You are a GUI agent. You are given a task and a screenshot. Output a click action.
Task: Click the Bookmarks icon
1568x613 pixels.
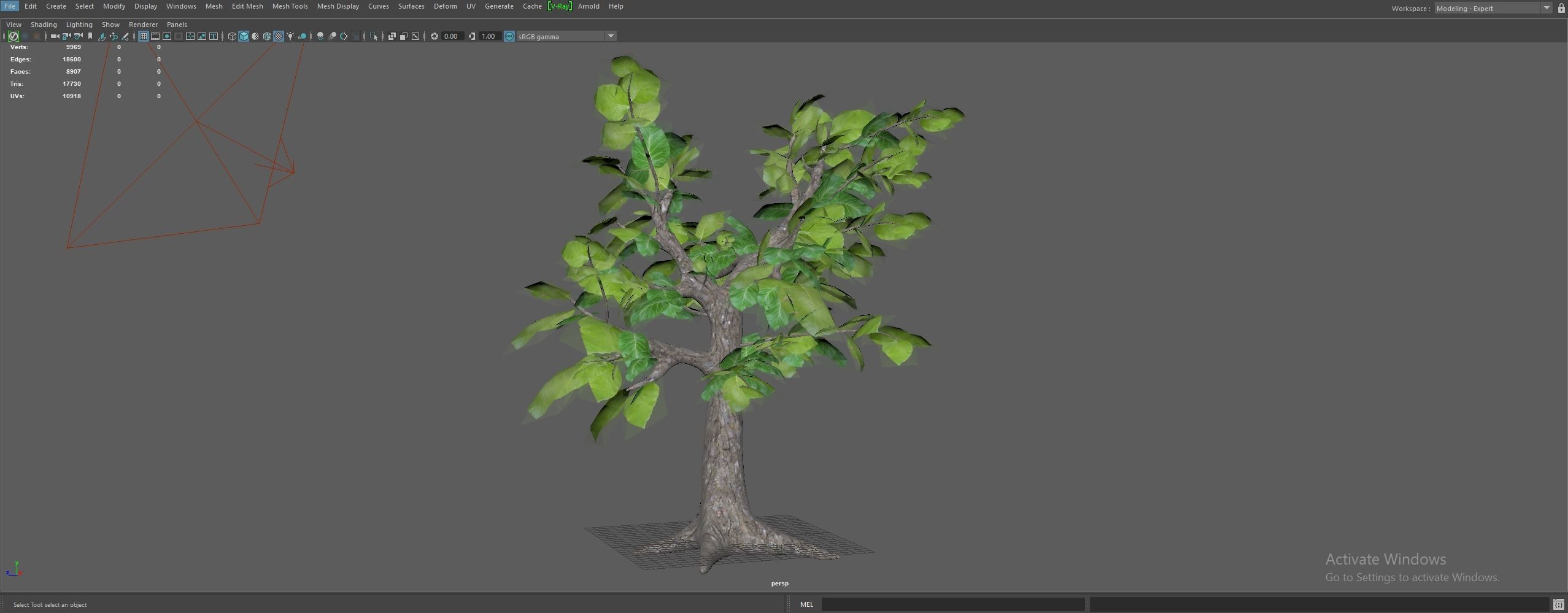(90, 36)
